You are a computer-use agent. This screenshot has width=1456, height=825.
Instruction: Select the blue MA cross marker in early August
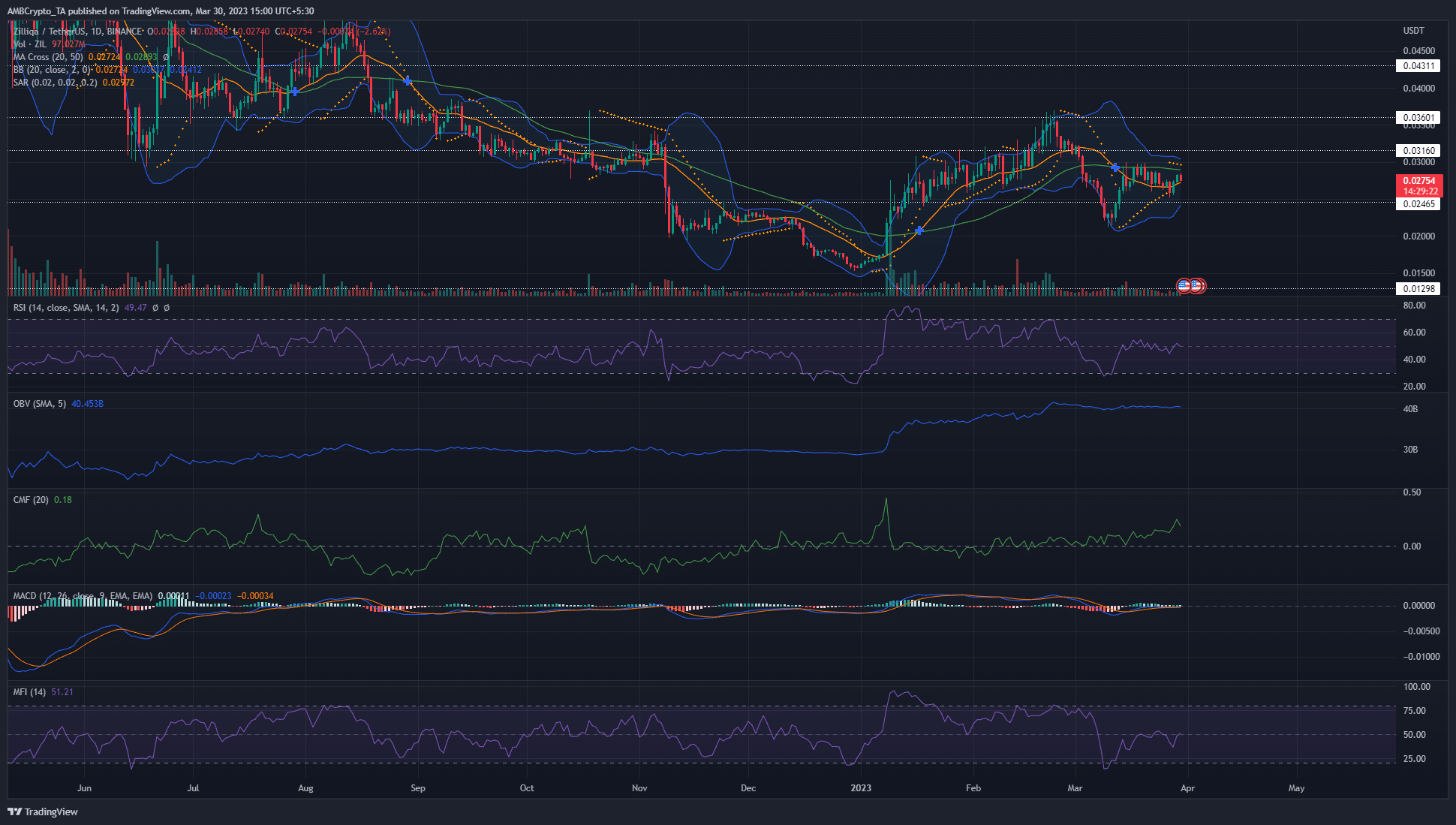tap(296, 92)
